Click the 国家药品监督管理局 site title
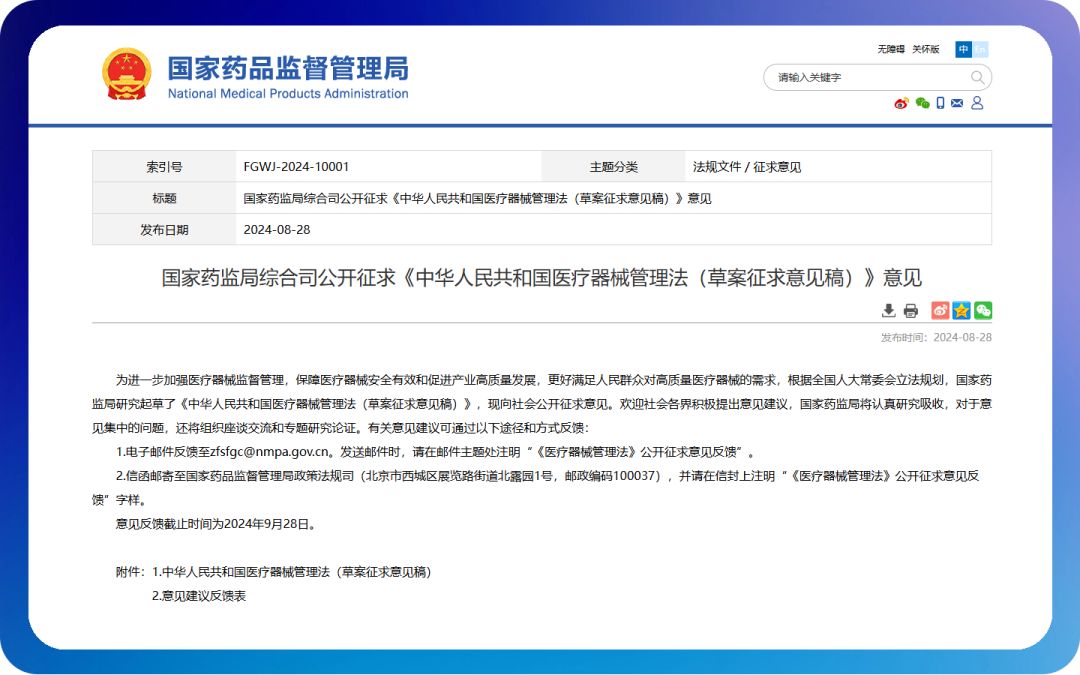 [288, 68]
